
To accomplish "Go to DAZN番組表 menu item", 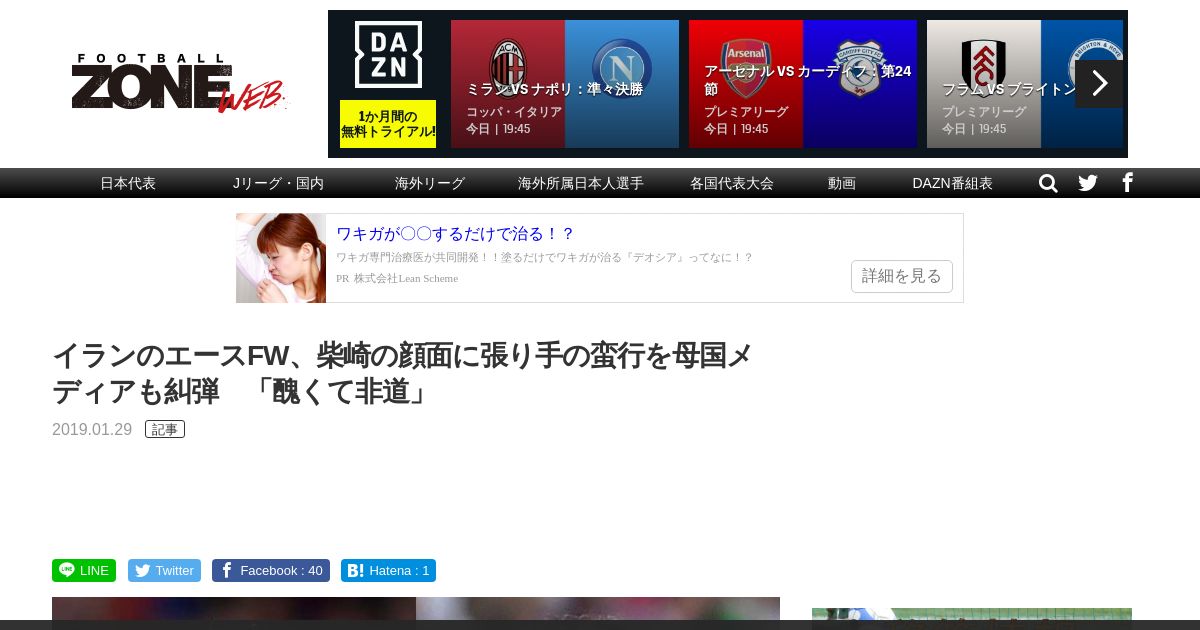I will [x=952, y=183].
